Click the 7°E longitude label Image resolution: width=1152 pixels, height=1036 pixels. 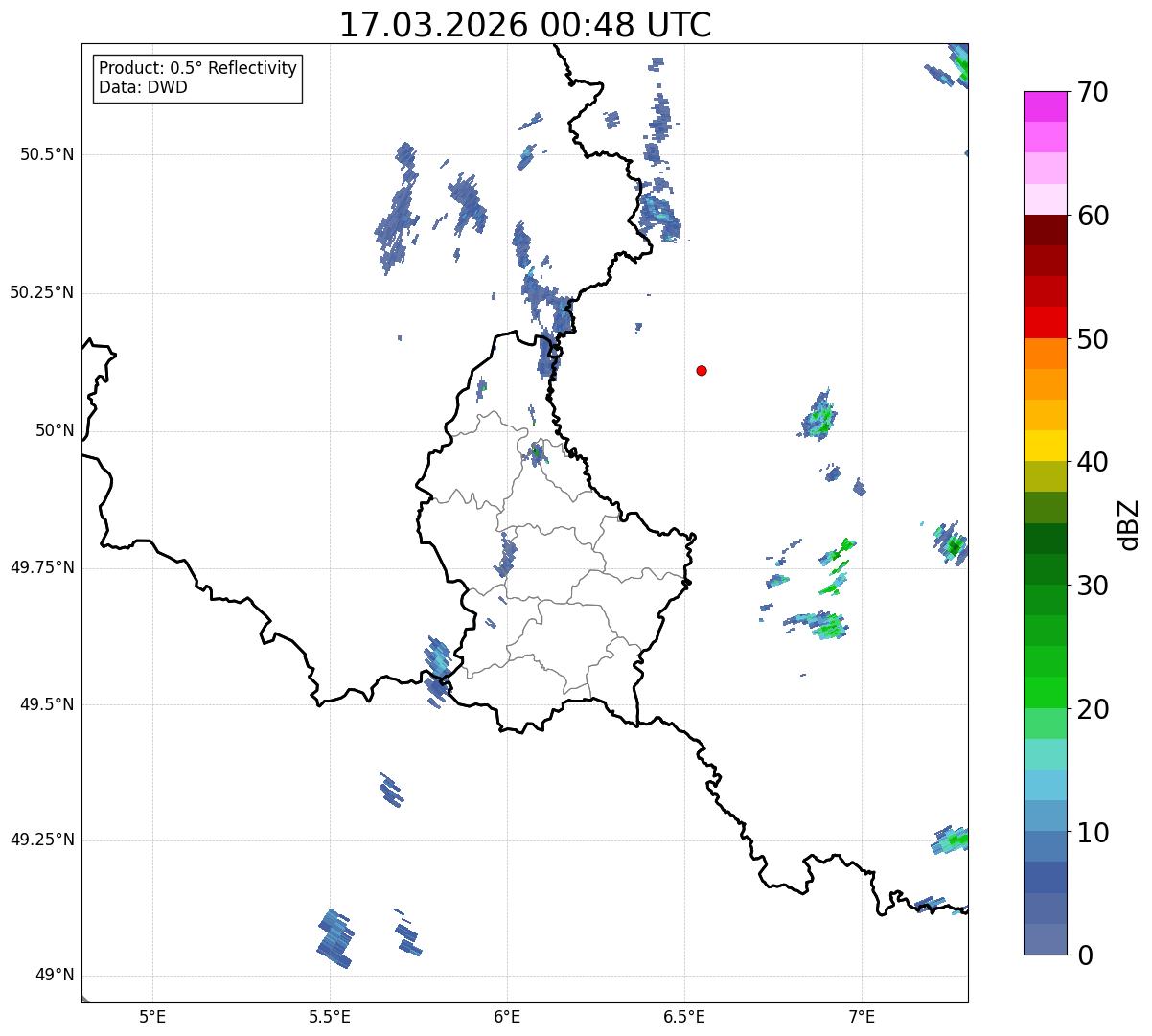coord(862,1016)
